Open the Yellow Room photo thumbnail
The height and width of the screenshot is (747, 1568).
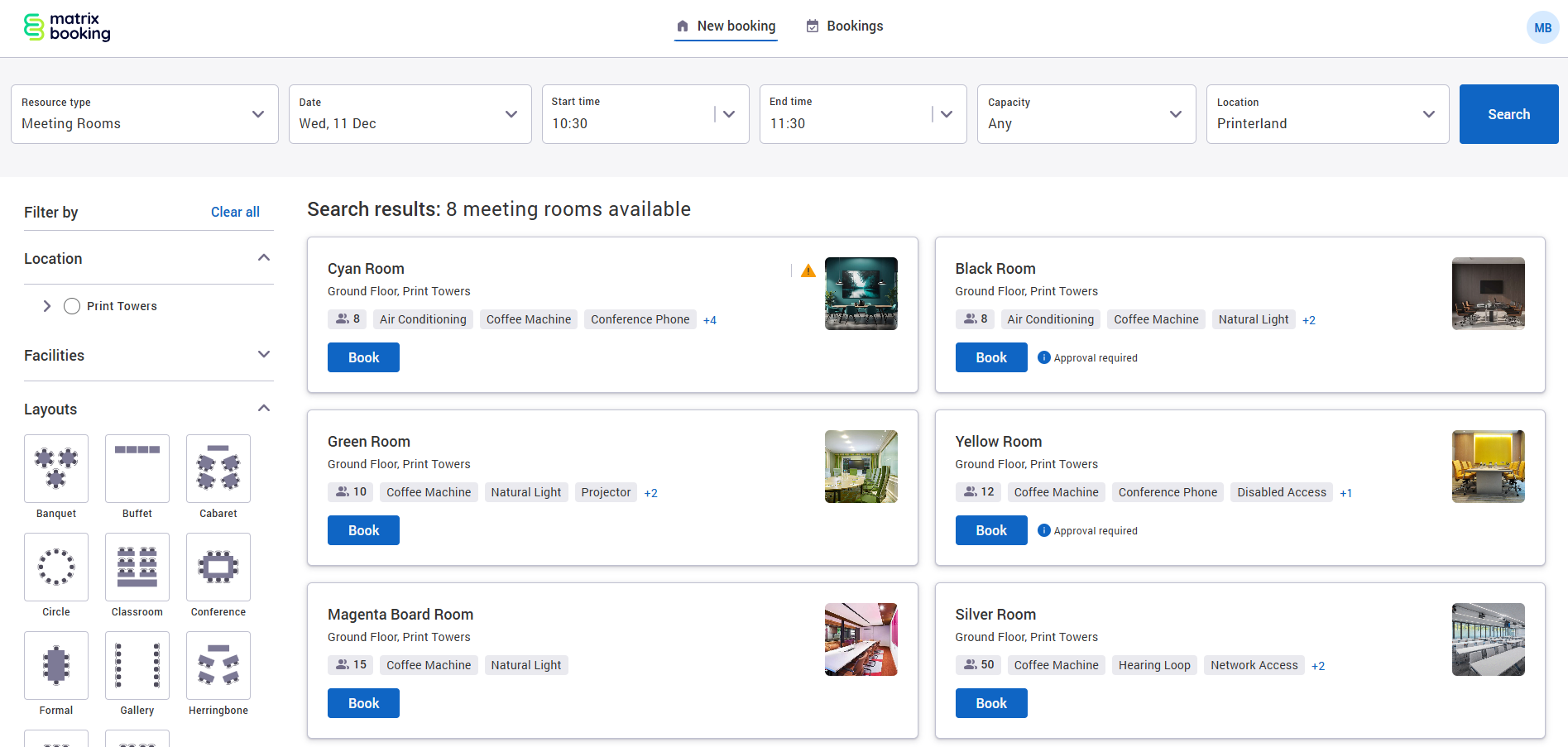[x=1489, y=467]
